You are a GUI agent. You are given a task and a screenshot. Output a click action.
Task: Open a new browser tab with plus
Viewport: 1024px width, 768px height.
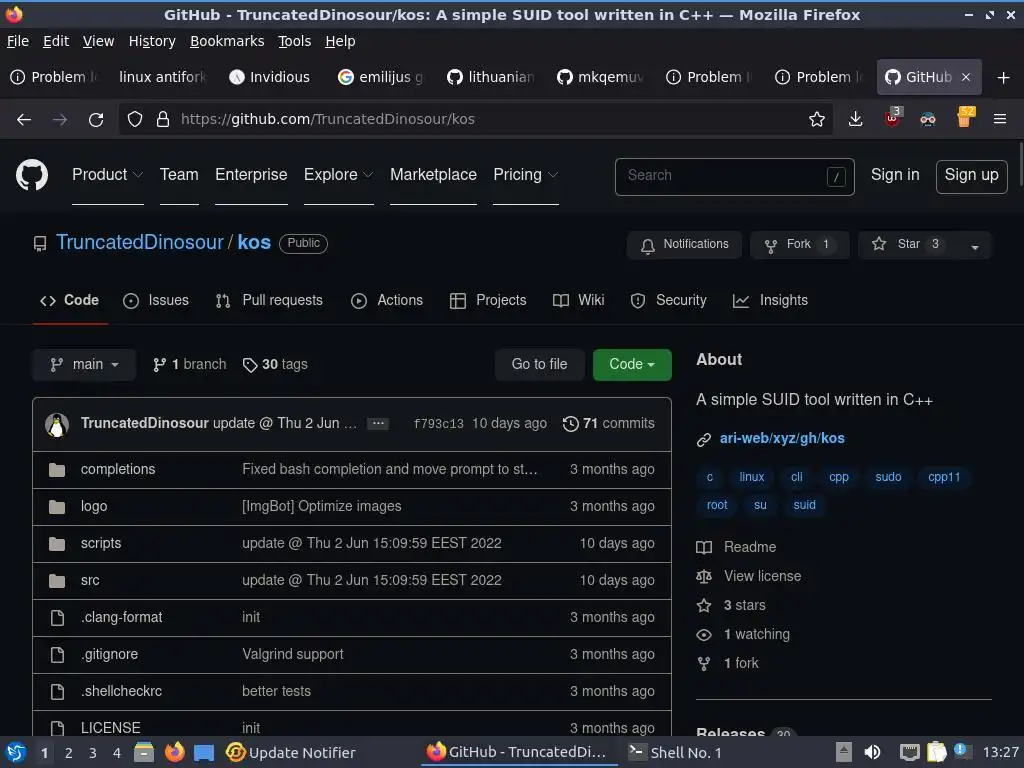point(1003,78)
